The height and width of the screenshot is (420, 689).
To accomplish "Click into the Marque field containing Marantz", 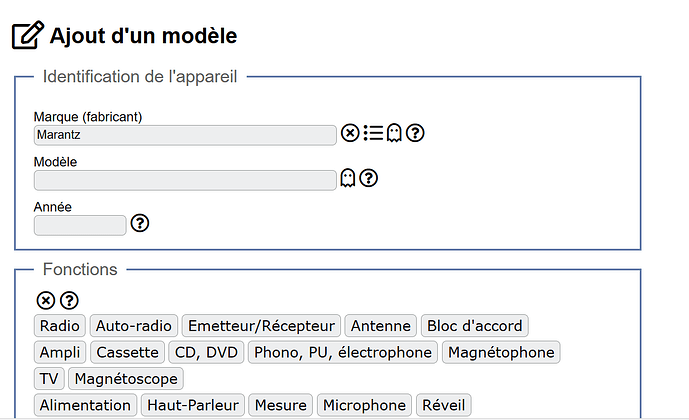I will click(x=185, y=135).
